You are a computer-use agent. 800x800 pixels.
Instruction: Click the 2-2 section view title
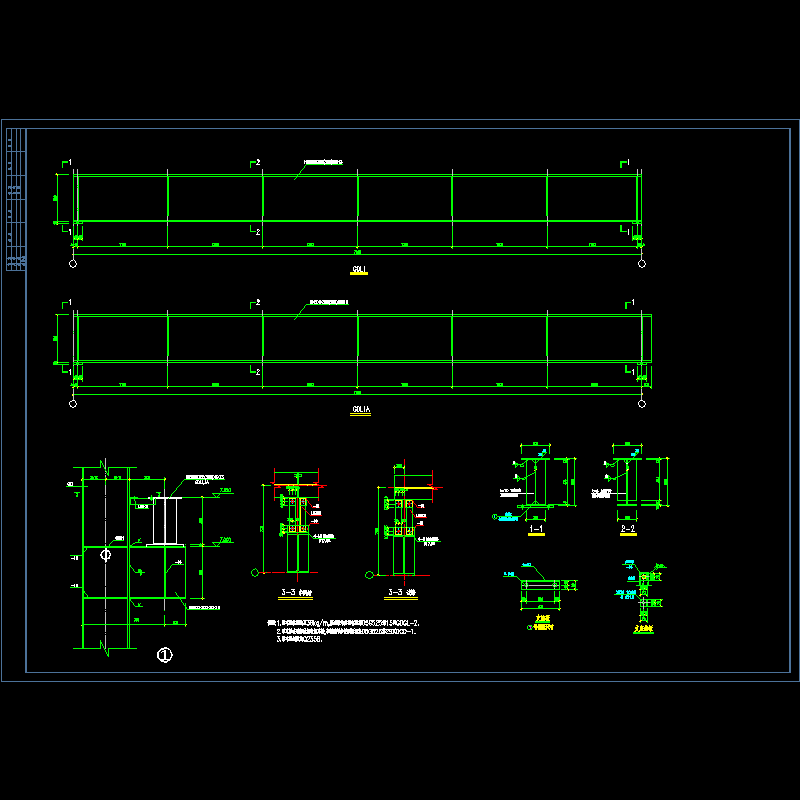[628, 528]
